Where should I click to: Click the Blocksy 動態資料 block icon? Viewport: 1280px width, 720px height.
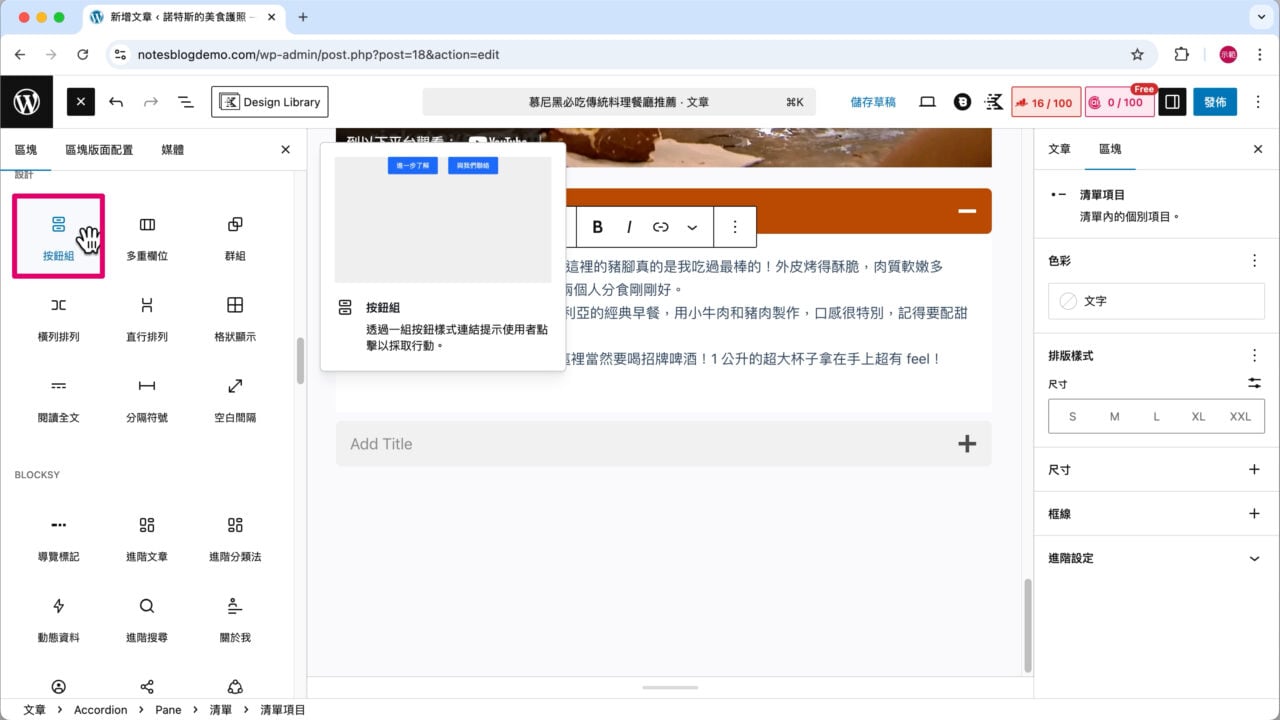[58, 617]
